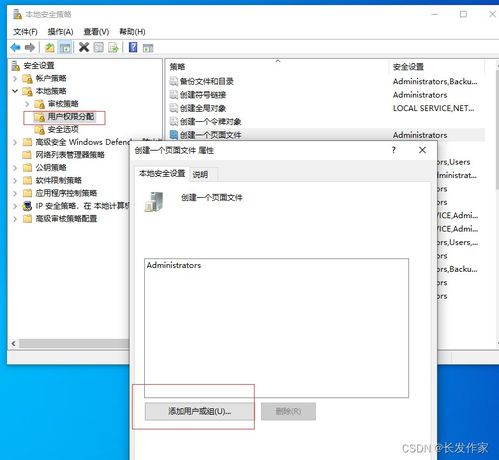Click the Delete X toolbar icon
Viewport: 499px width, 460px height.
pos(84,47)
